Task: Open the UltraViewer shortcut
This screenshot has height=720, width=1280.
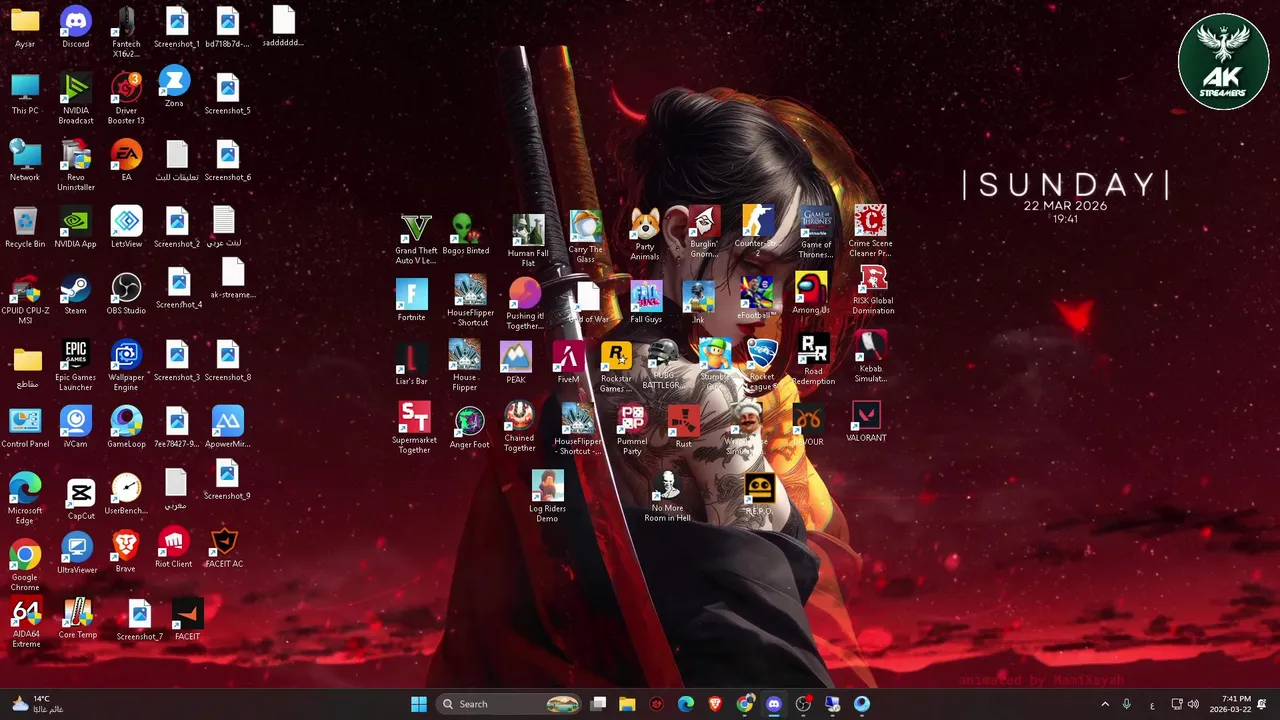Action: click(x=77, y=553)
